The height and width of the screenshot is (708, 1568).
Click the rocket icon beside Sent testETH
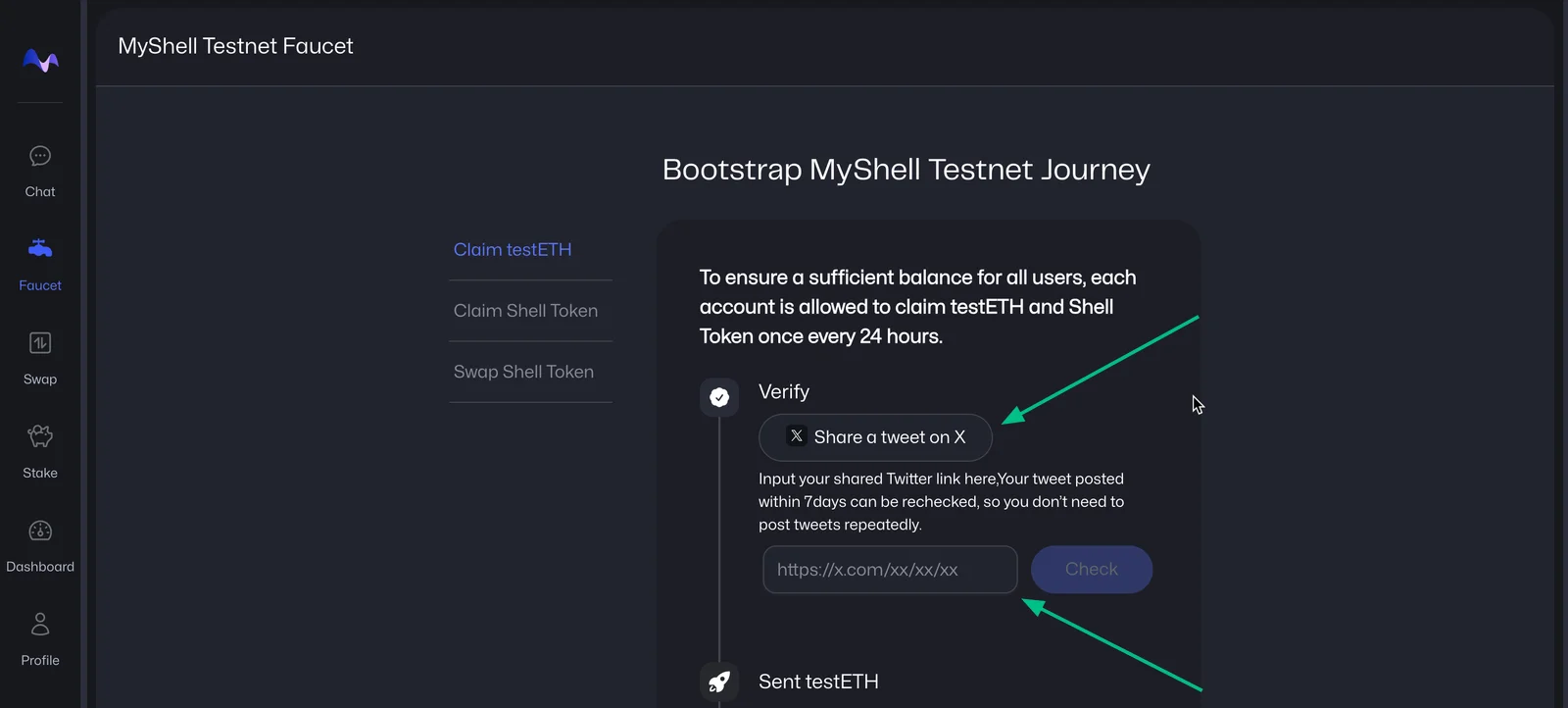[719, 682]
